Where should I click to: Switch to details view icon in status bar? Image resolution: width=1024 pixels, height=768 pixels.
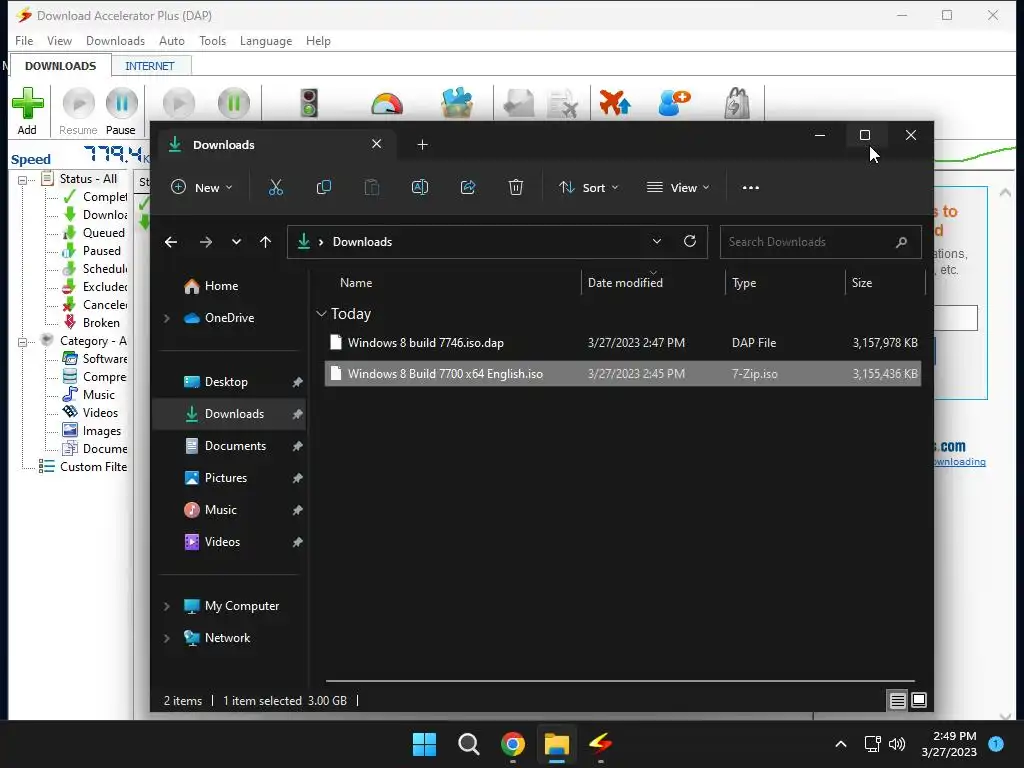coord(898,701)
